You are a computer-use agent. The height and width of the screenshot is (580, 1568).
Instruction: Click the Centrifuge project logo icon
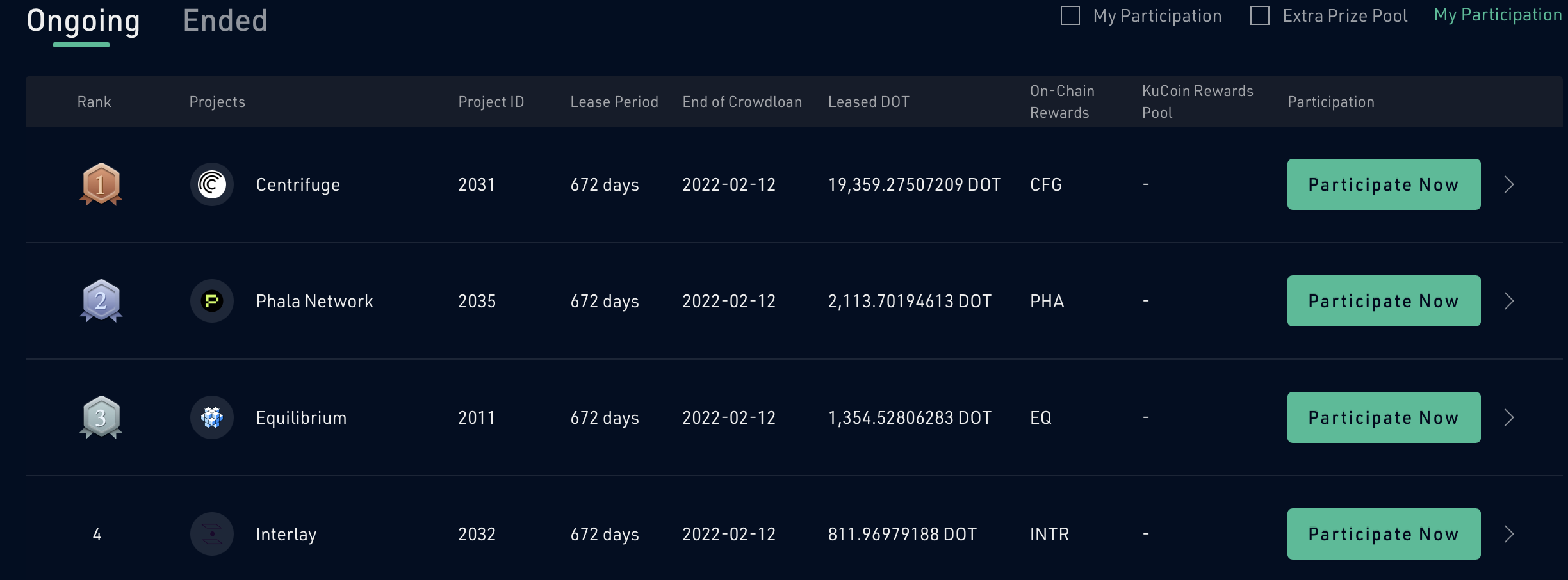tap(212, 184)
